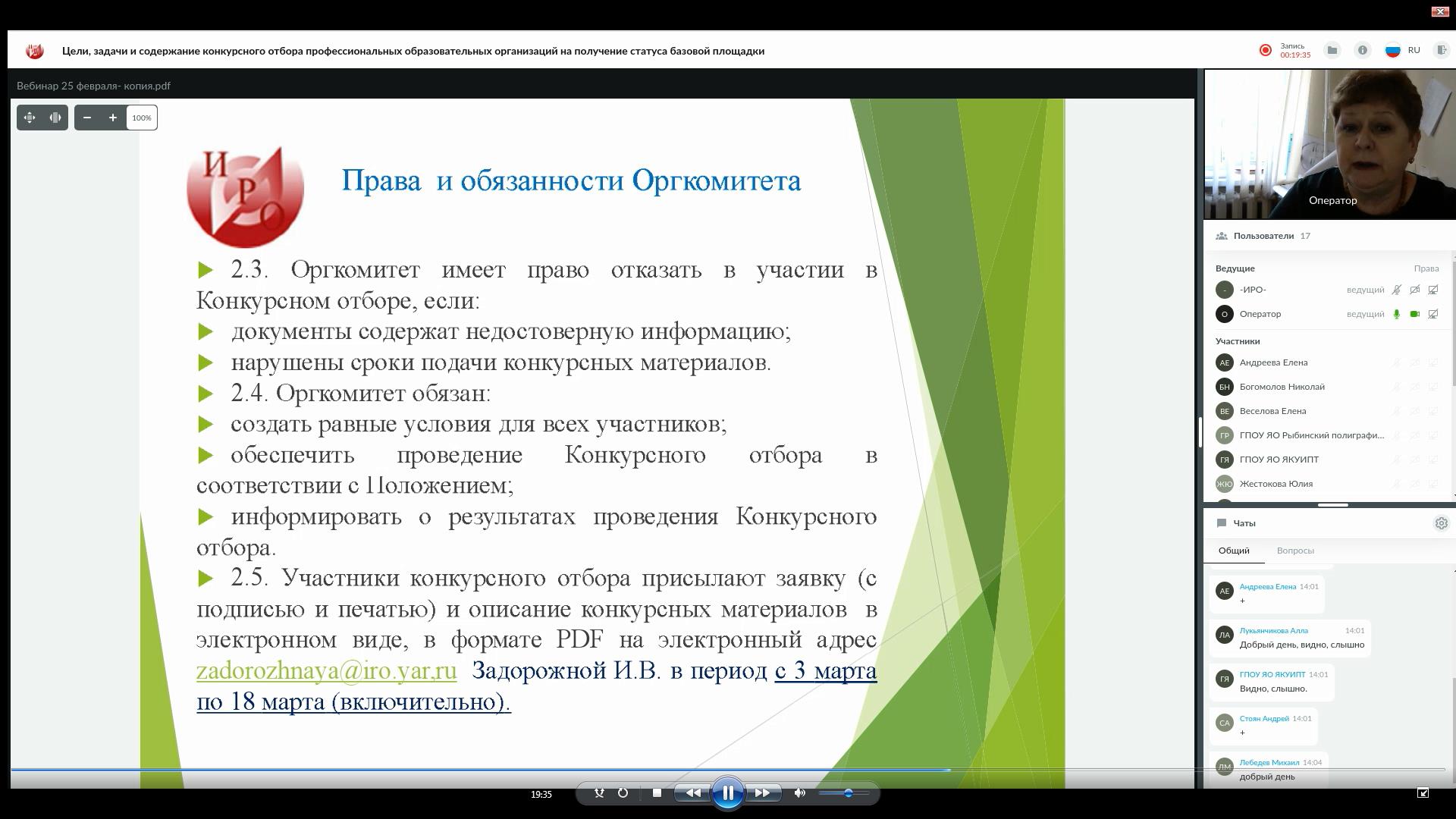
Task: Toggle the Оператор camera icon
Action: click(x=1414, y=314)
